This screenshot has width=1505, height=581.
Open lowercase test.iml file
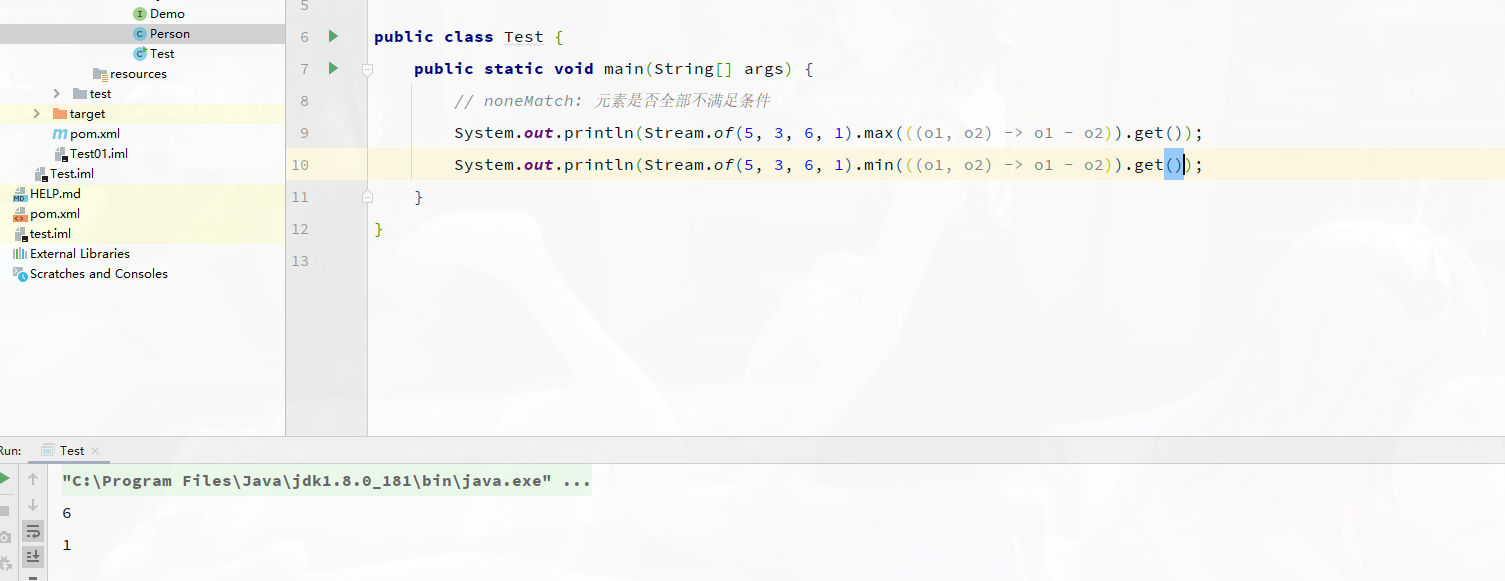coord(50,233)
